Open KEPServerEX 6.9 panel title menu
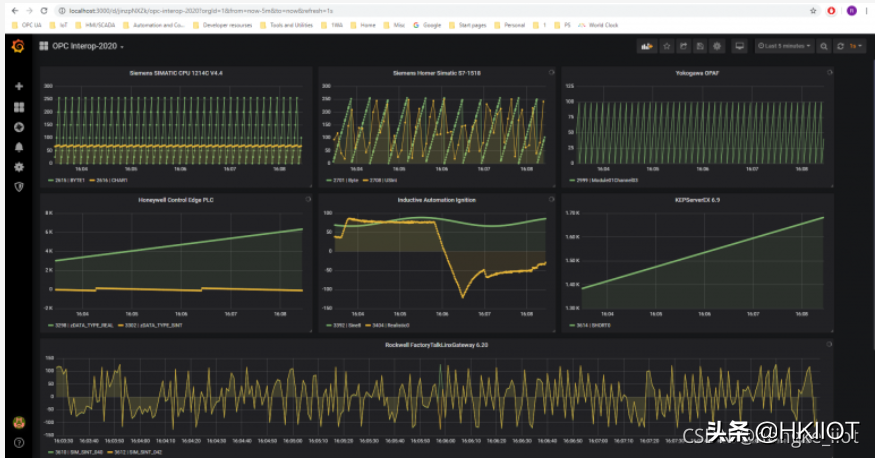 click(x=697, y=200)
